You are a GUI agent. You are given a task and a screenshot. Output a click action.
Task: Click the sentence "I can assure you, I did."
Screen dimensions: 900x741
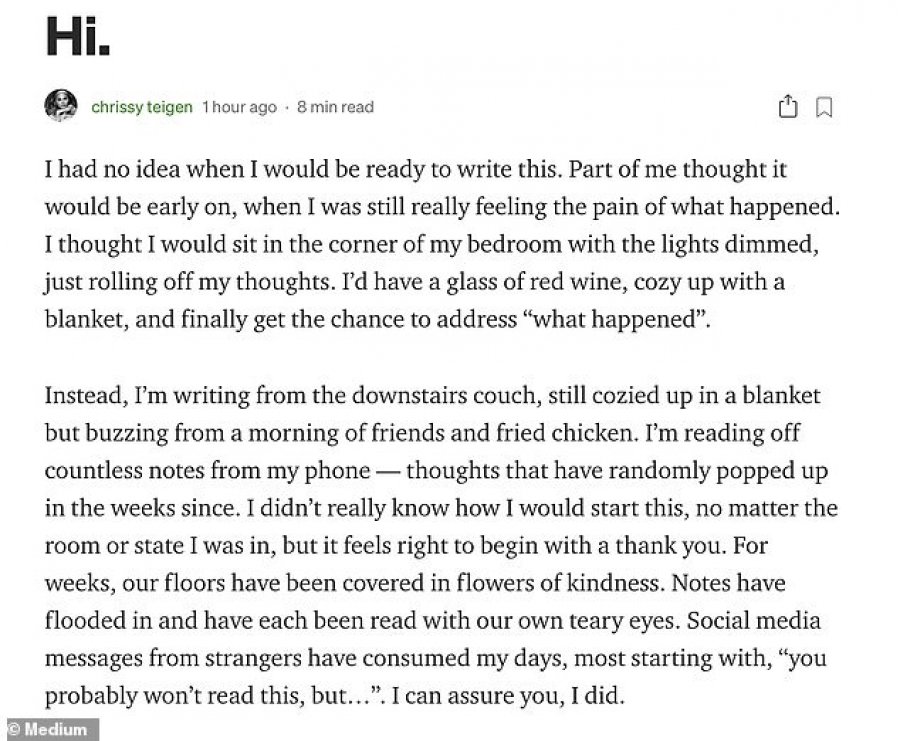pos(507,696)
